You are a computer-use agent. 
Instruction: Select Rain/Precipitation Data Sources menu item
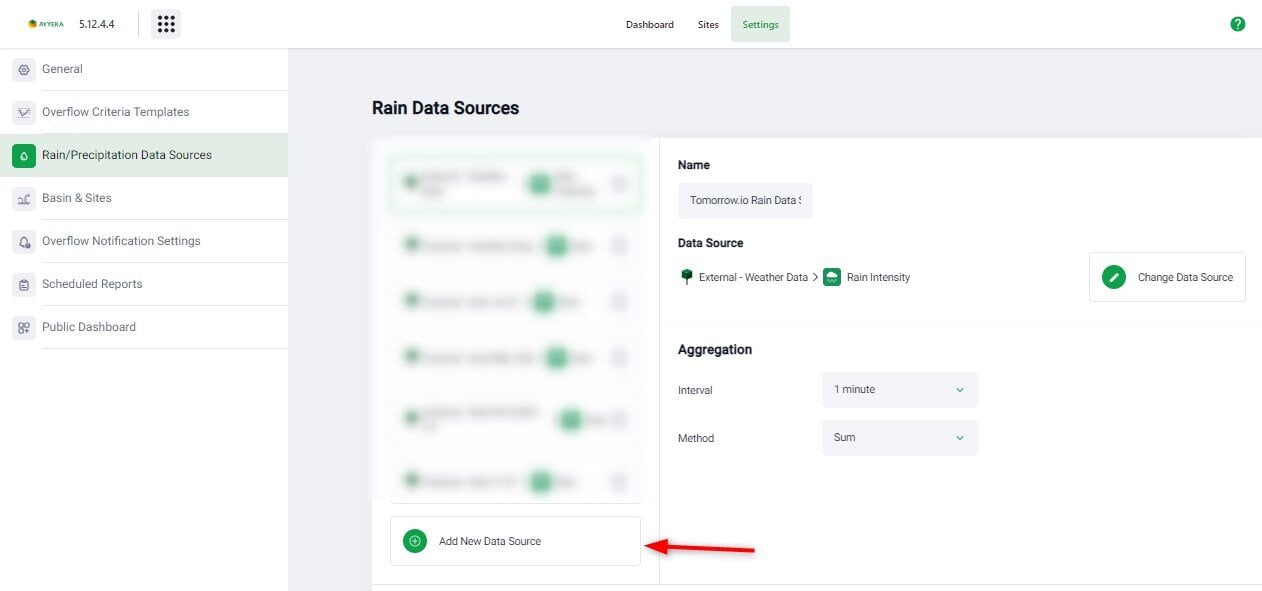127,155
